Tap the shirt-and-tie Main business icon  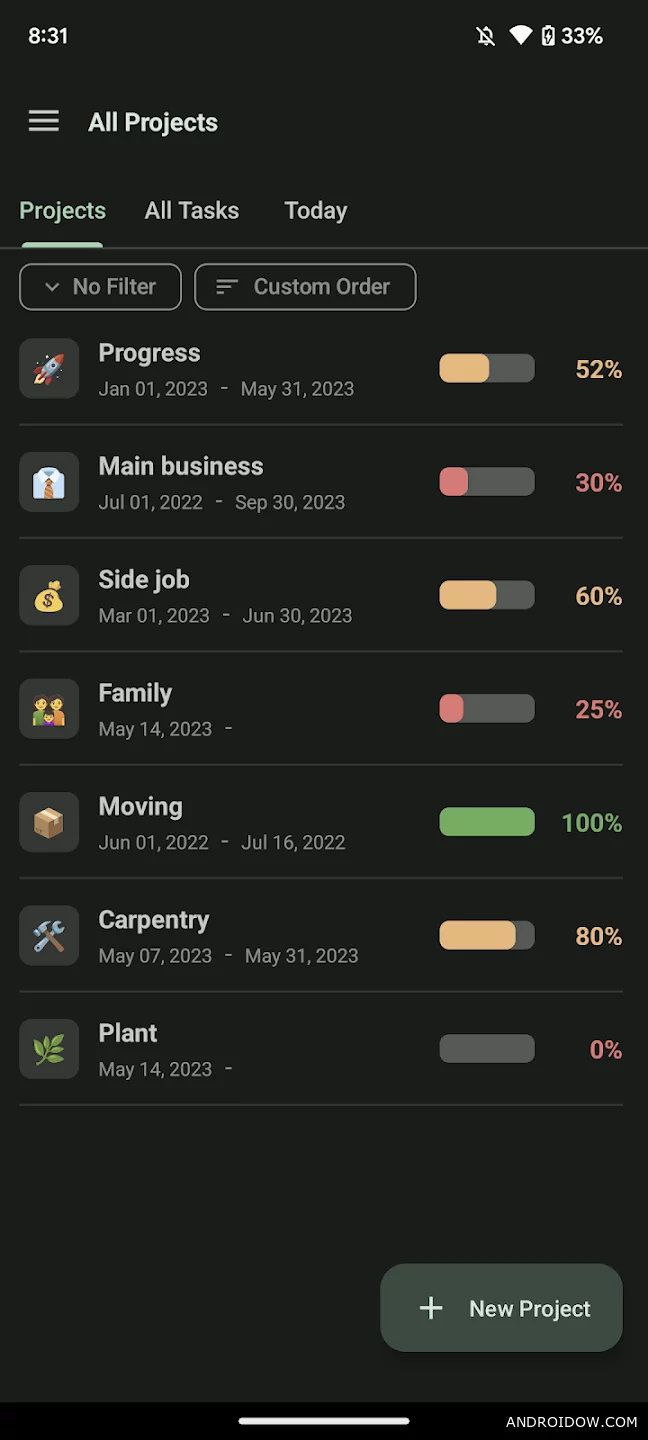tap(49, 482)
